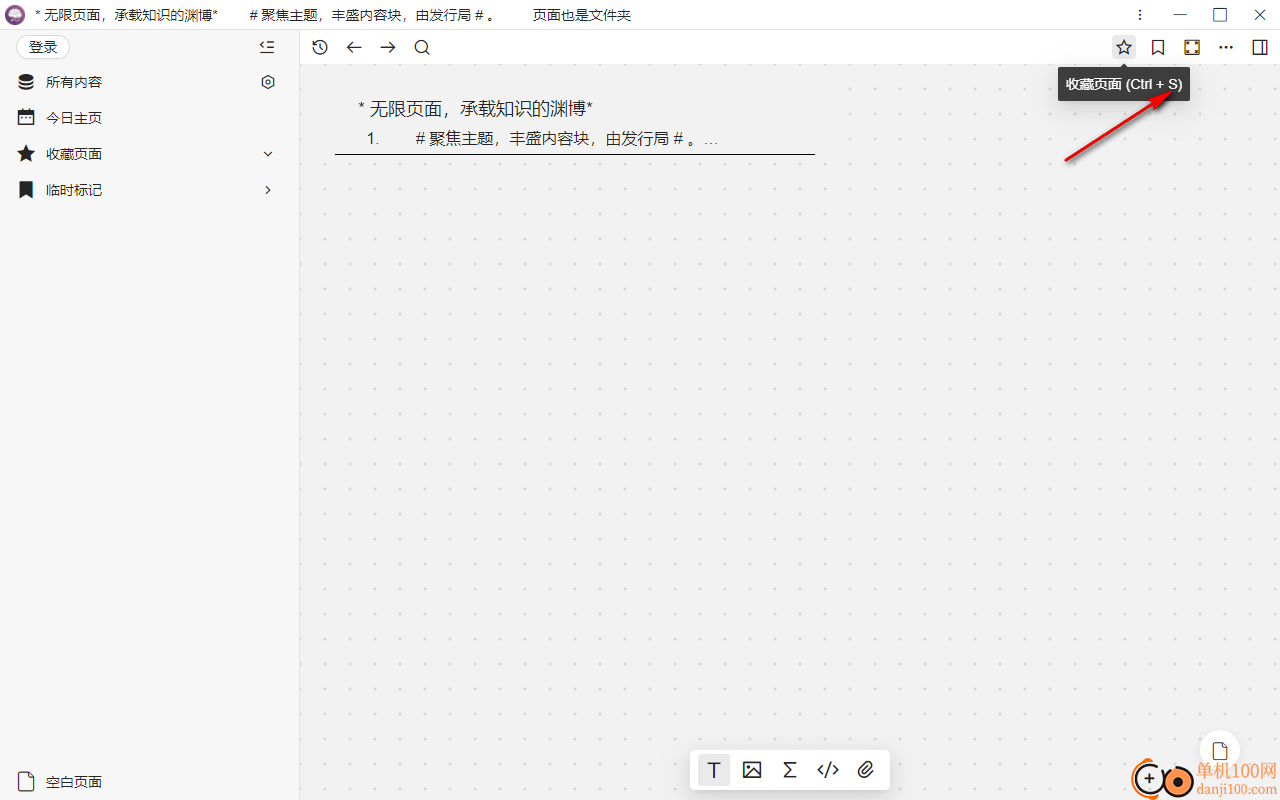
Task: Insert a formula with sigma icon
Action: point(790,770)
